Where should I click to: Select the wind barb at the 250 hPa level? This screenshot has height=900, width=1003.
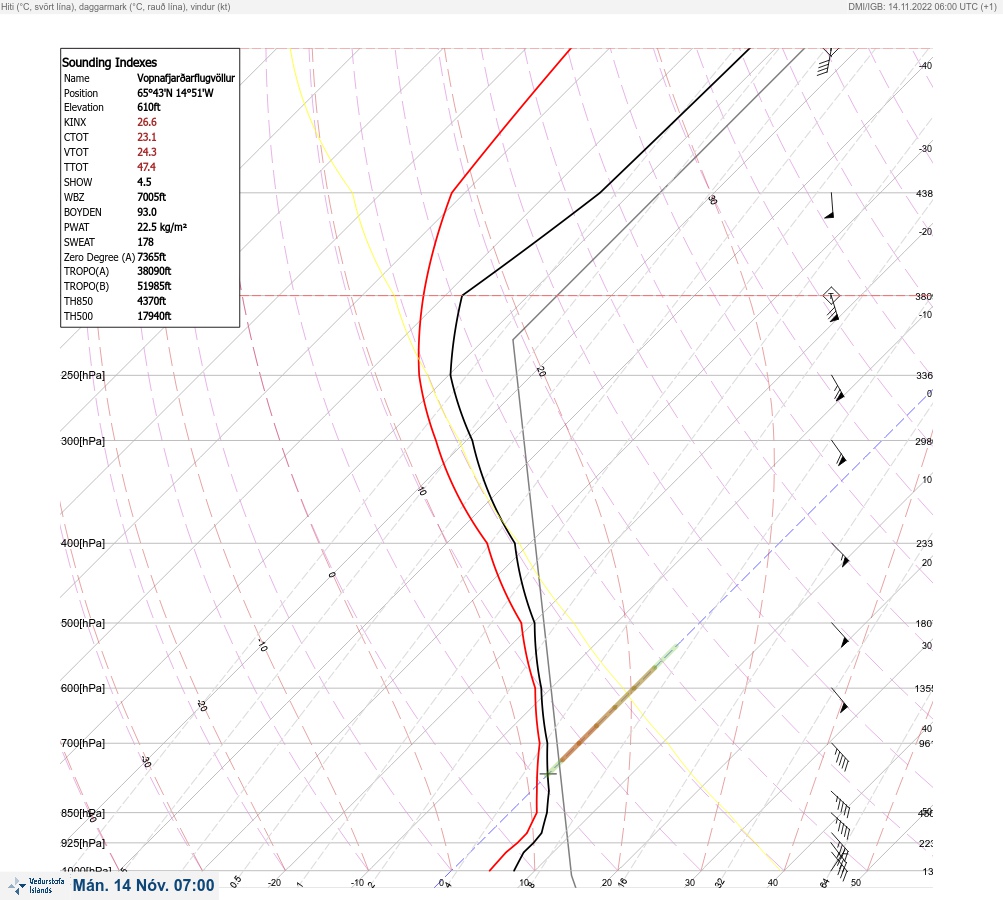pos(838,388)
